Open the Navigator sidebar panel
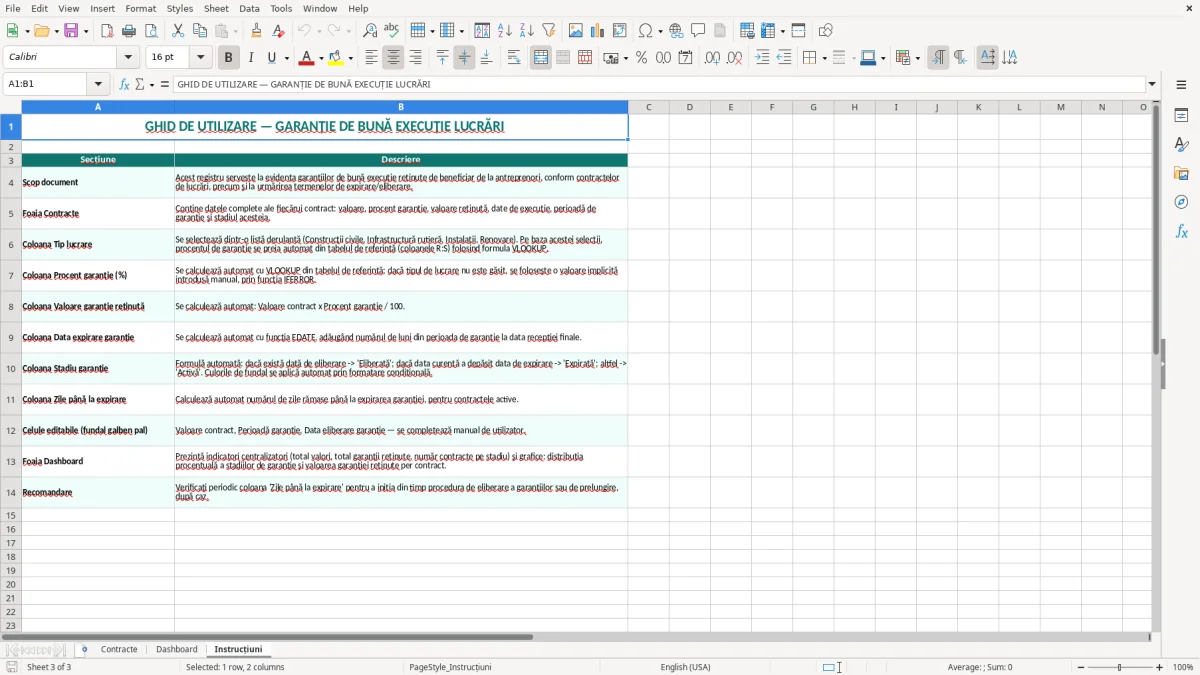This screenshot has height=675, width=1200. pos(1181,202)
